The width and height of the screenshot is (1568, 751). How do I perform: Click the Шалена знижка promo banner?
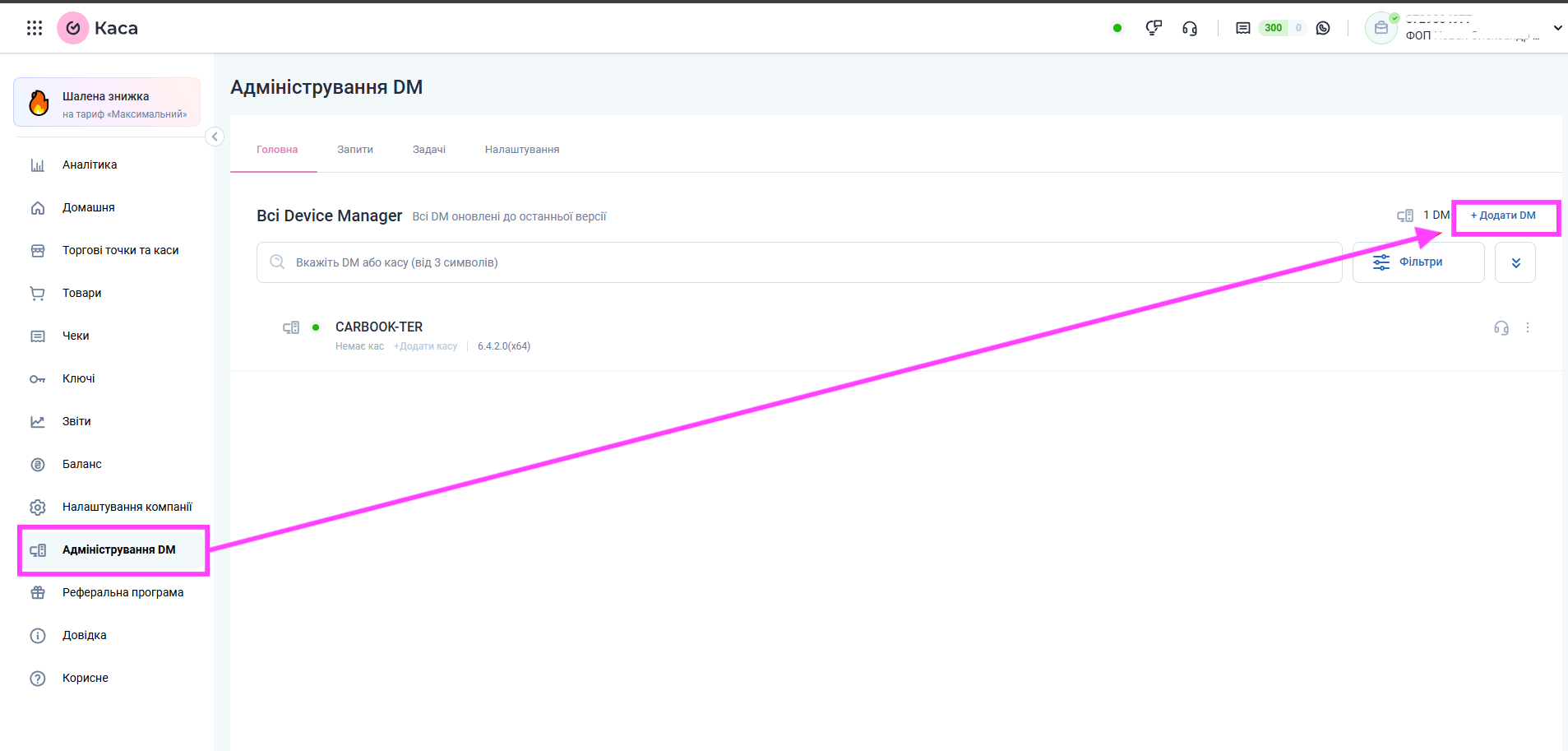(x=107, y=103)
